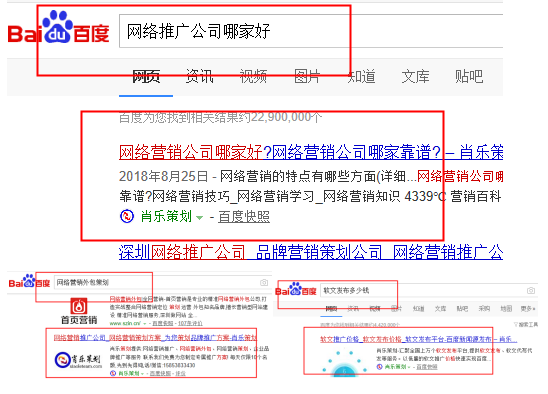Open the 百度快照 link under the first result
This screenshot has width=548, height=394.
pos(244,217)
